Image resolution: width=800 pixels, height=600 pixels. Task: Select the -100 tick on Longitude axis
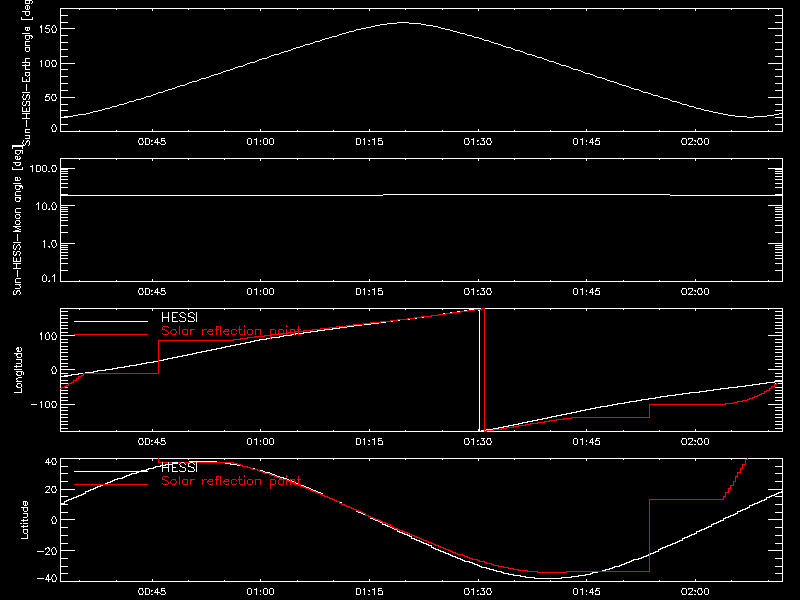tap(44, 405)
